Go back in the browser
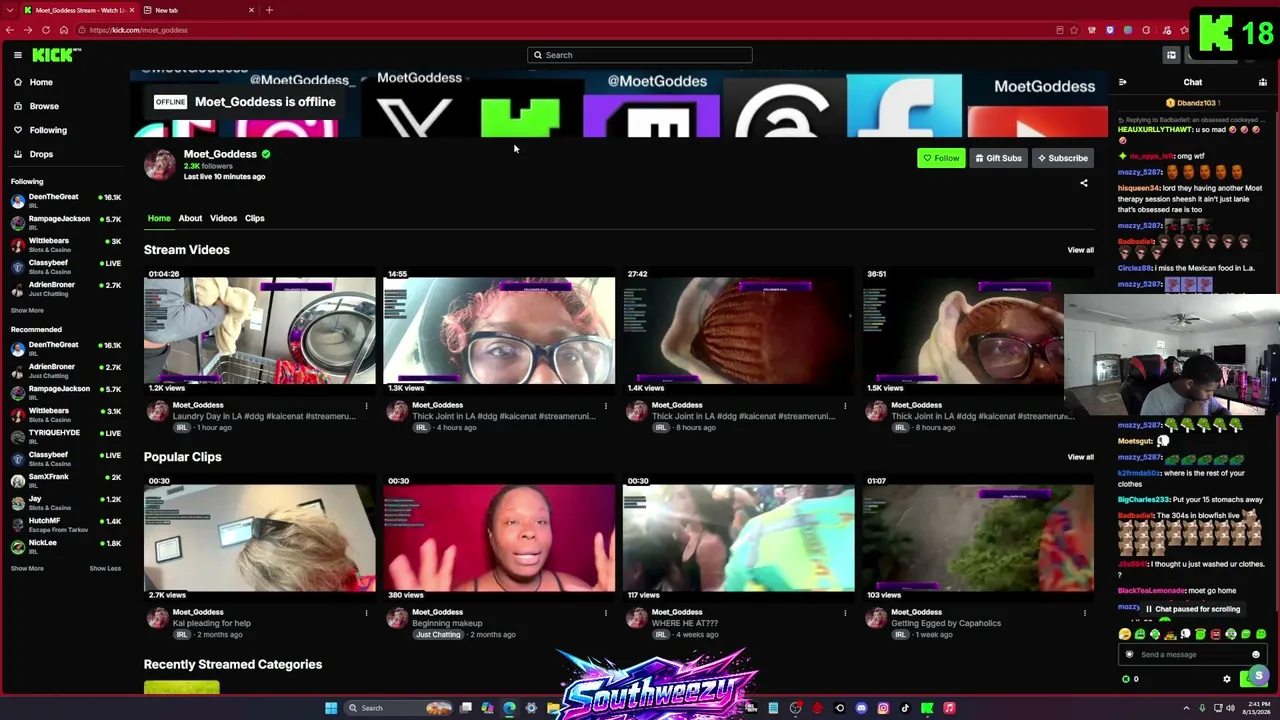 coord(10,30)
